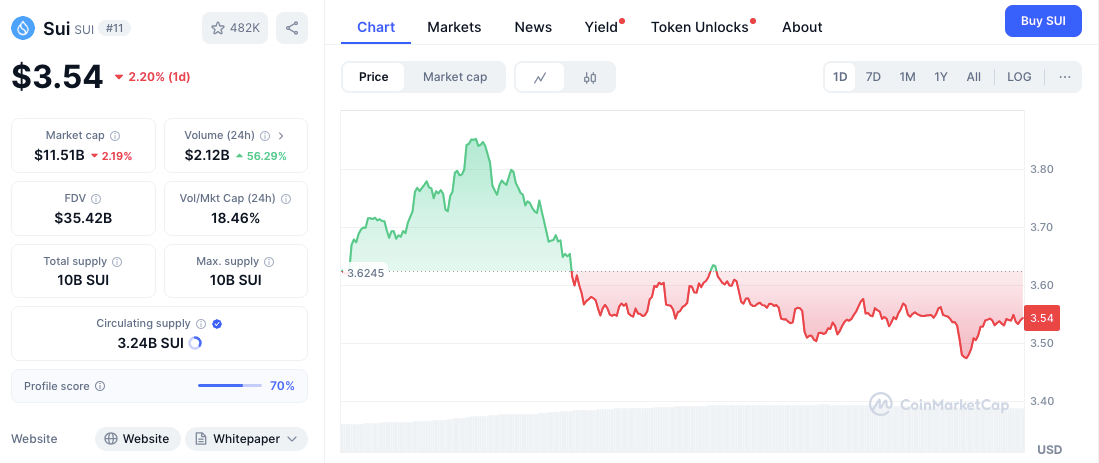Viewport: 1099px width, 463px height.
Task: Expand the Volume (24h) chevron arrow
Action: (x=281, y=136)
